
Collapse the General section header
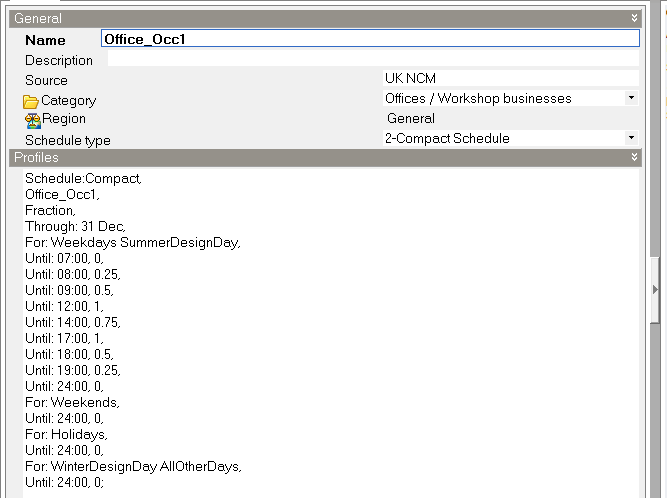(x=634, y=18)
